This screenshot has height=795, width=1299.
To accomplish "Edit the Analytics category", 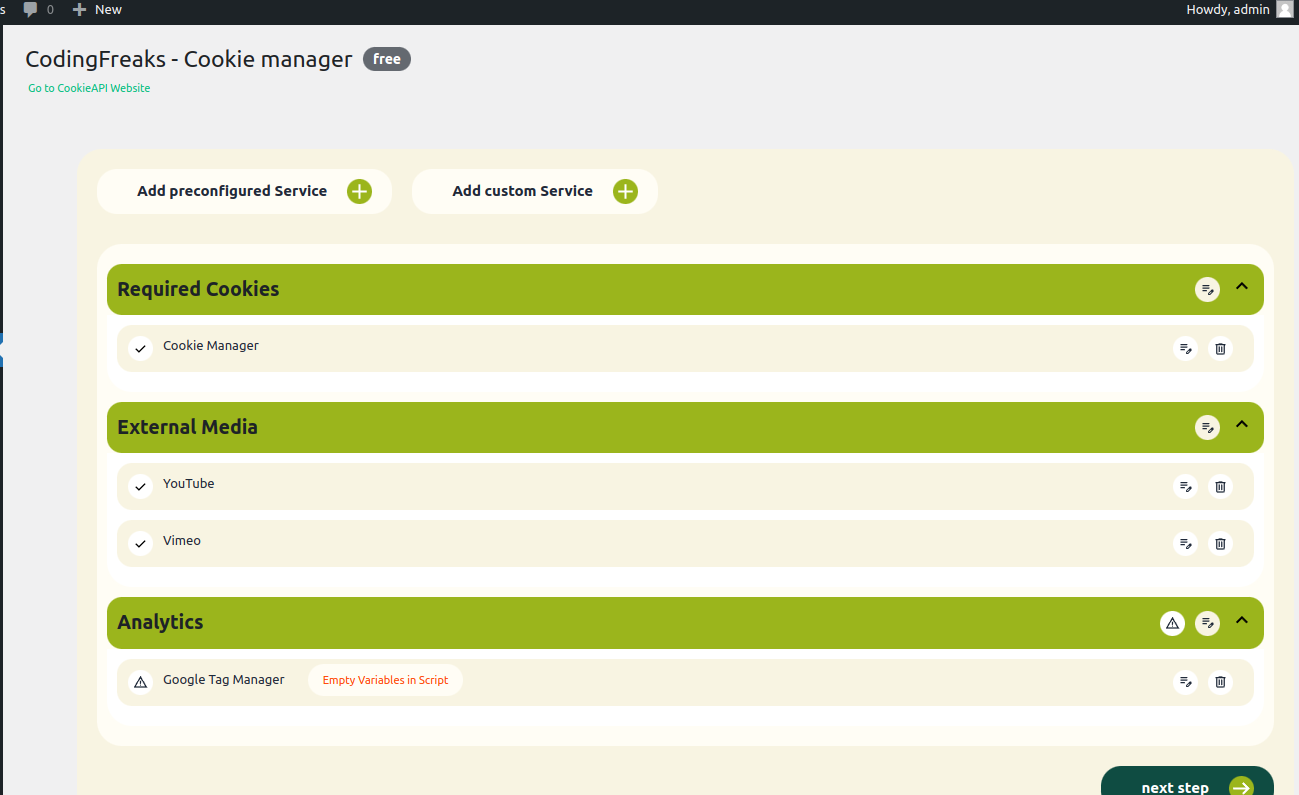I will [1208, 624].
